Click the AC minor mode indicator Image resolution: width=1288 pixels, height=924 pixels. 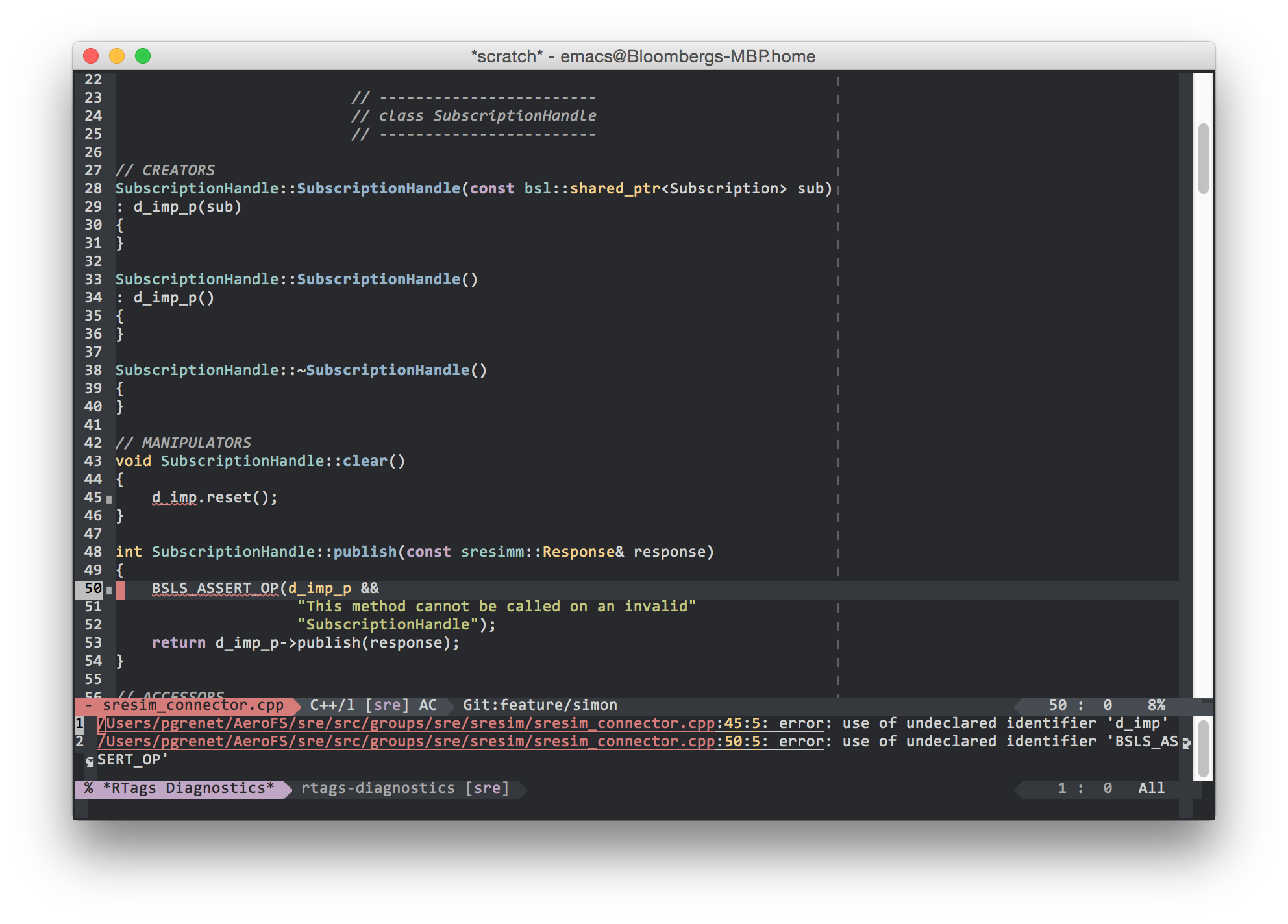pos(428,705)
